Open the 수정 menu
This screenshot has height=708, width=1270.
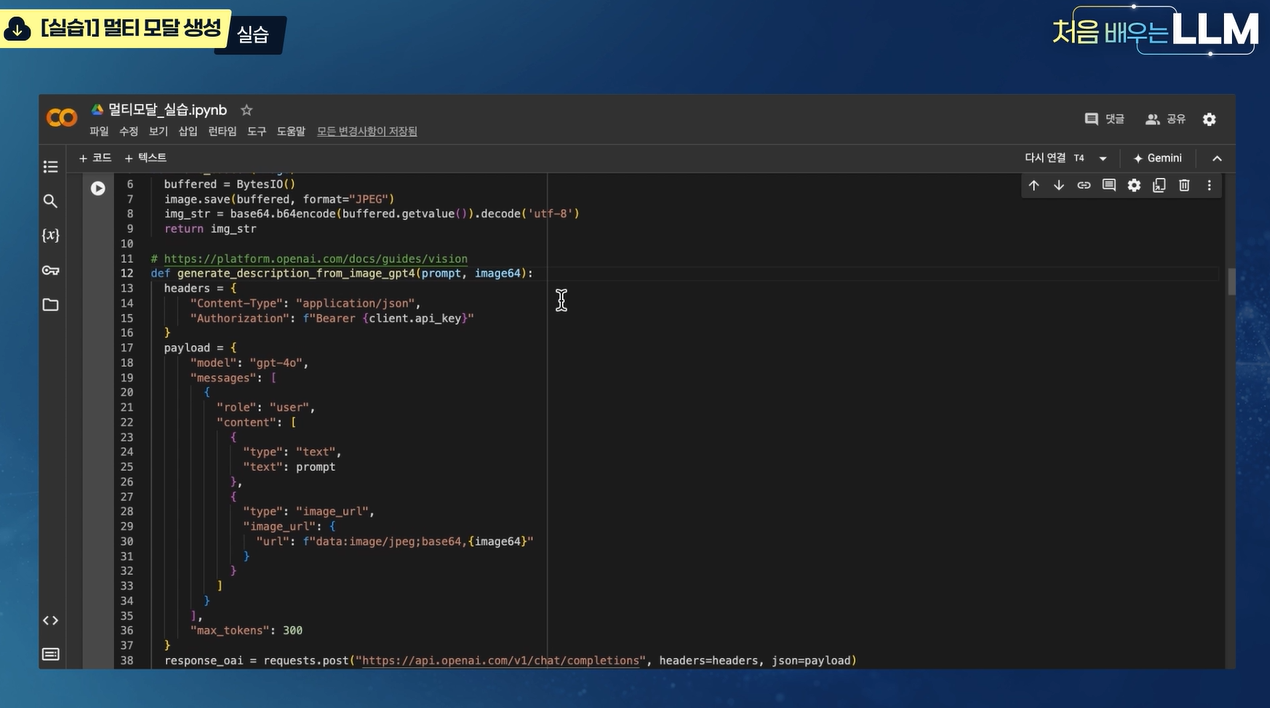tap(129, 131)
